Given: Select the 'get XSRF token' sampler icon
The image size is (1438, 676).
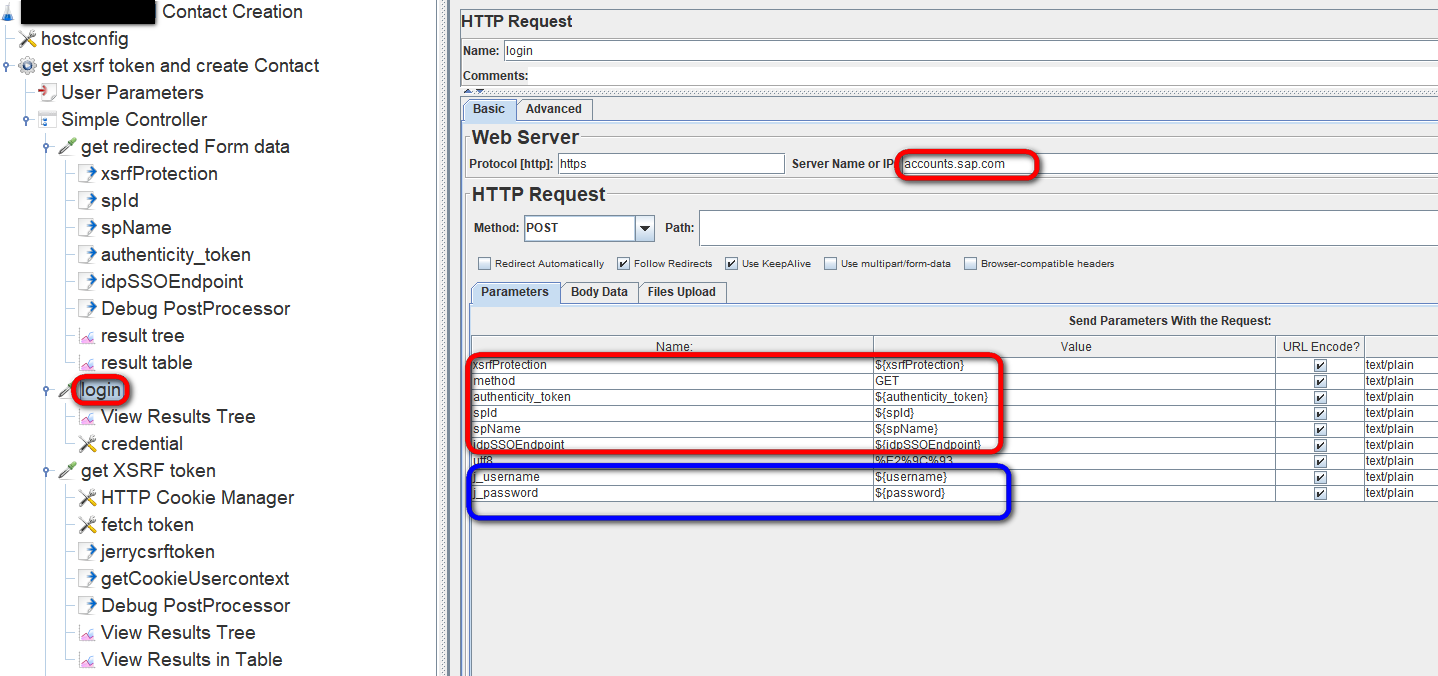Looking at the screenshot, I should click(67, 471).
